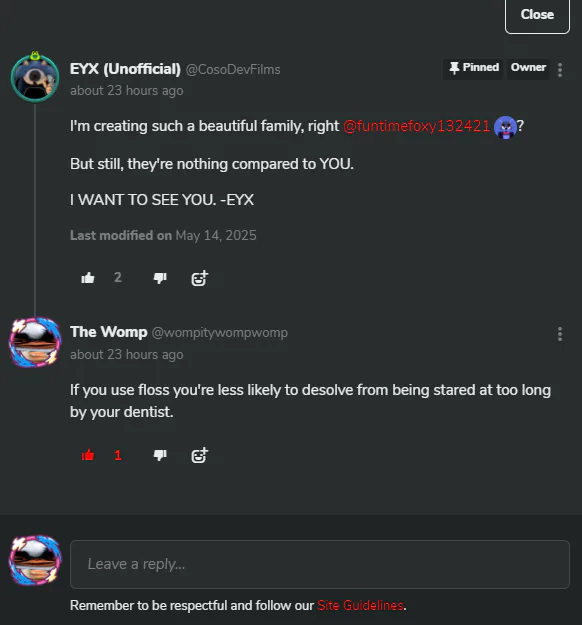Click the Close button

point(537,15)
